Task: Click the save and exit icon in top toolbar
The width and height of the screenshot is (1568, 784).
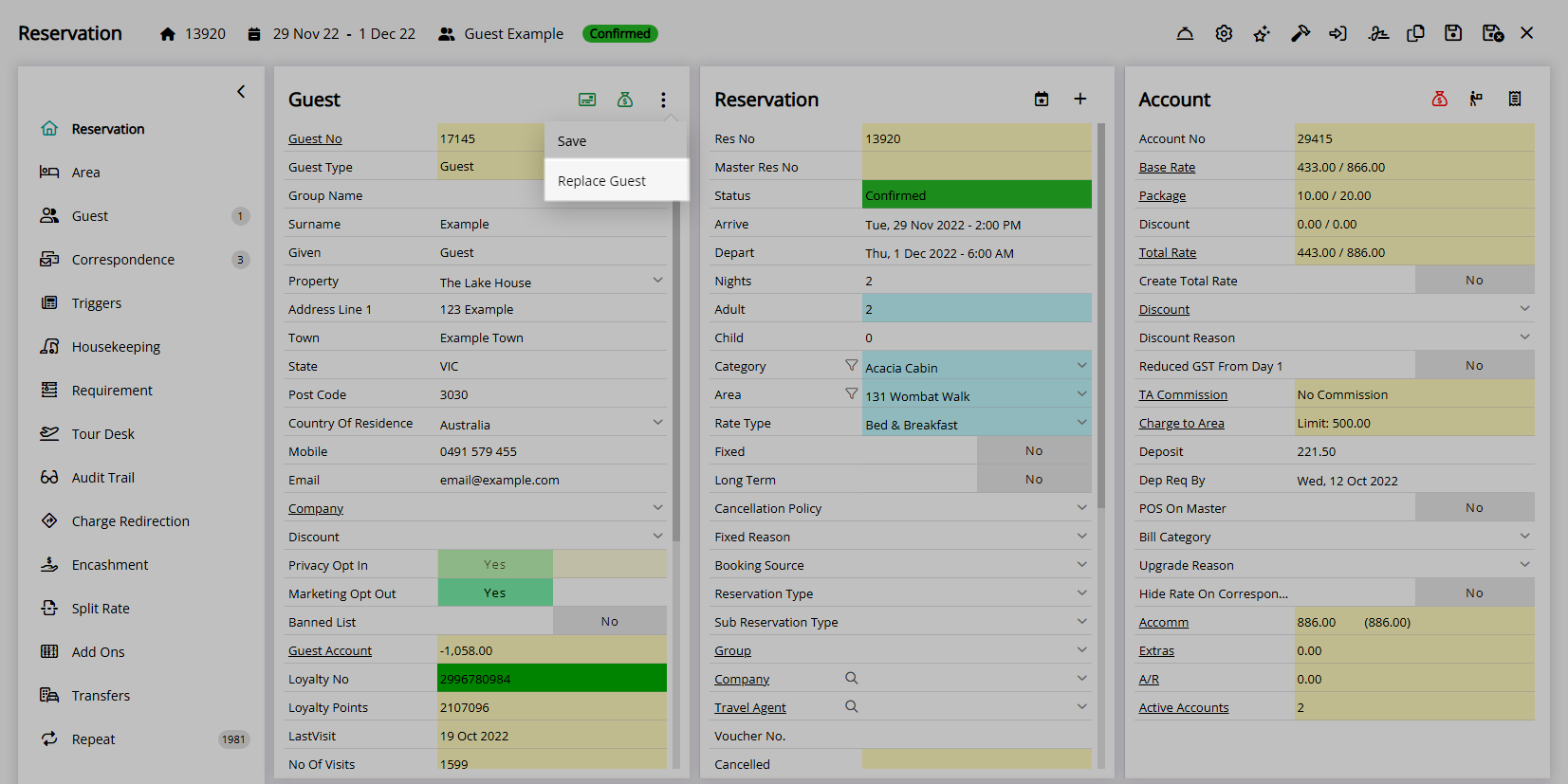Action: point(1492,33)
